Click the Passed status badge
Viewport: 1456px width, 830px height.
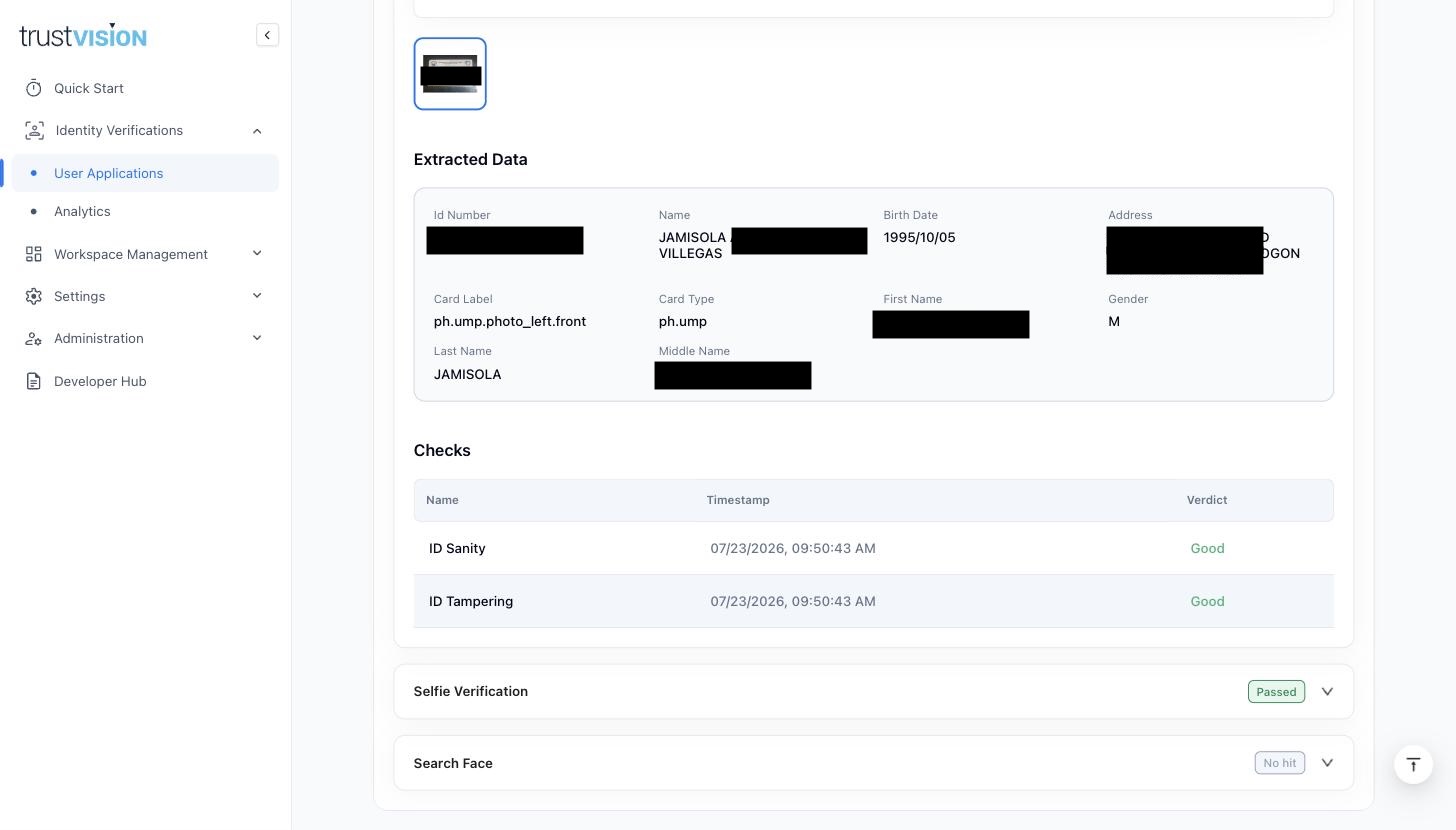click(x=1276, y=691)
